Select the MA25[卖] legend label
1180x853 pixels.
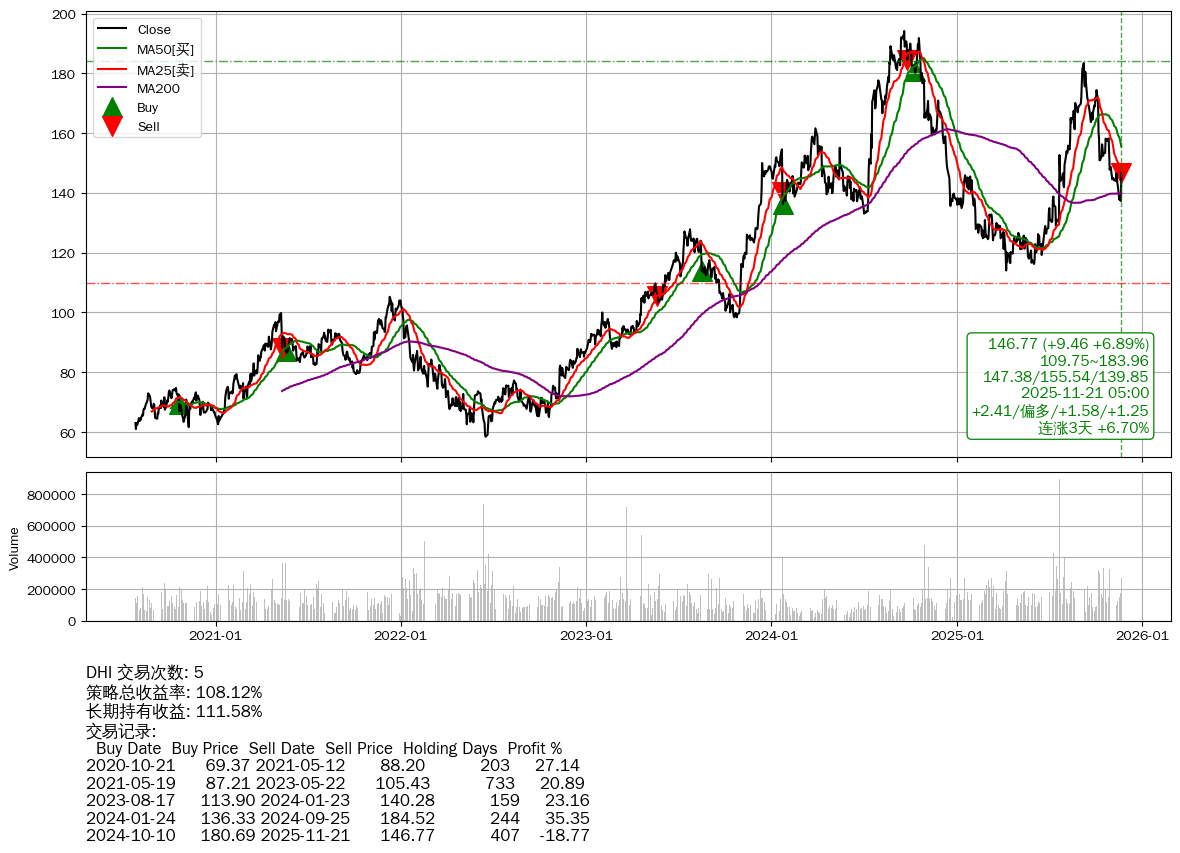pos(165,69)
